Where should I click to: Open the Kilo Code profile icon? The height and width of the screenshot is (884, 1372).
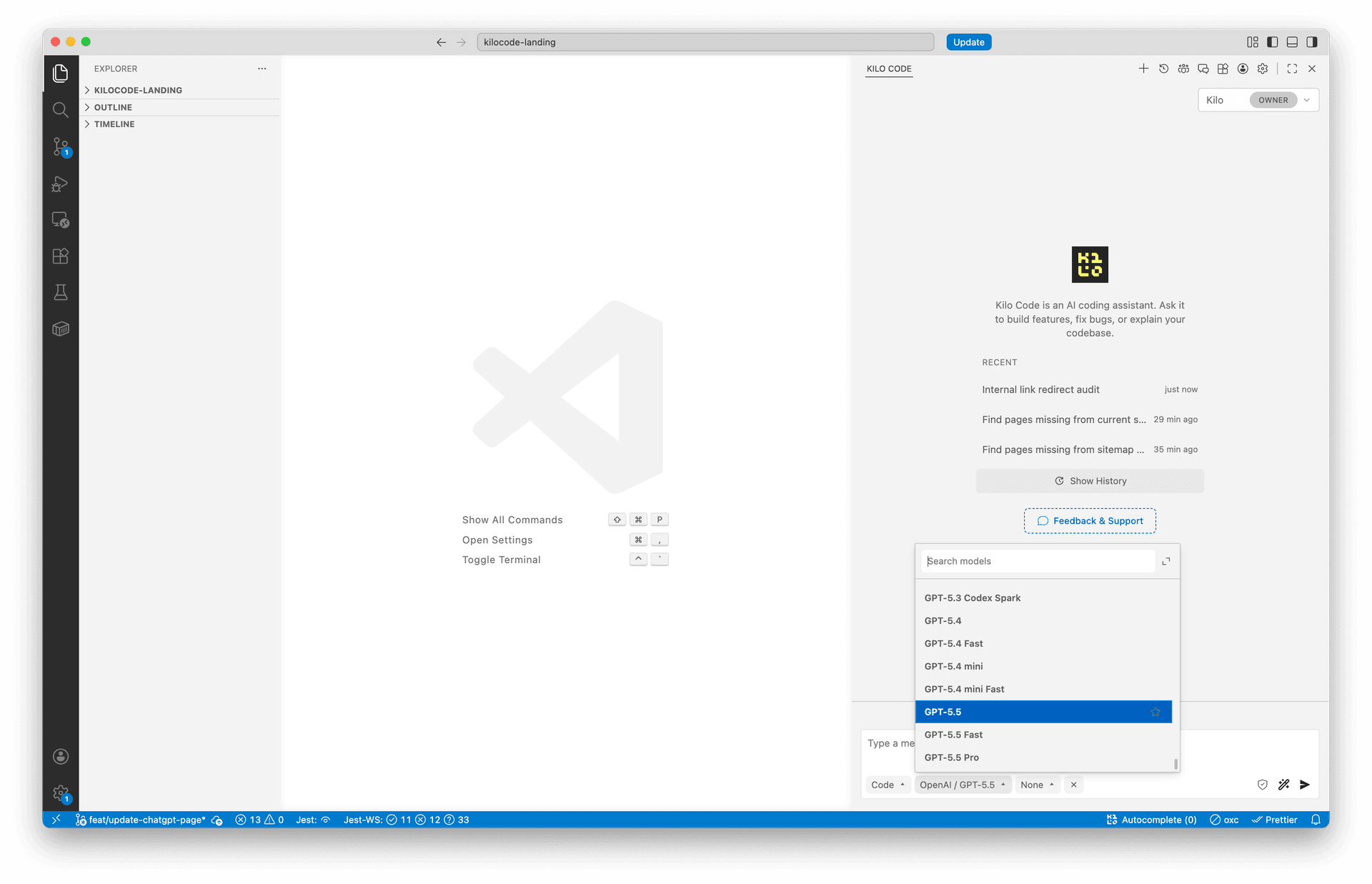(x=1243, y=69)
